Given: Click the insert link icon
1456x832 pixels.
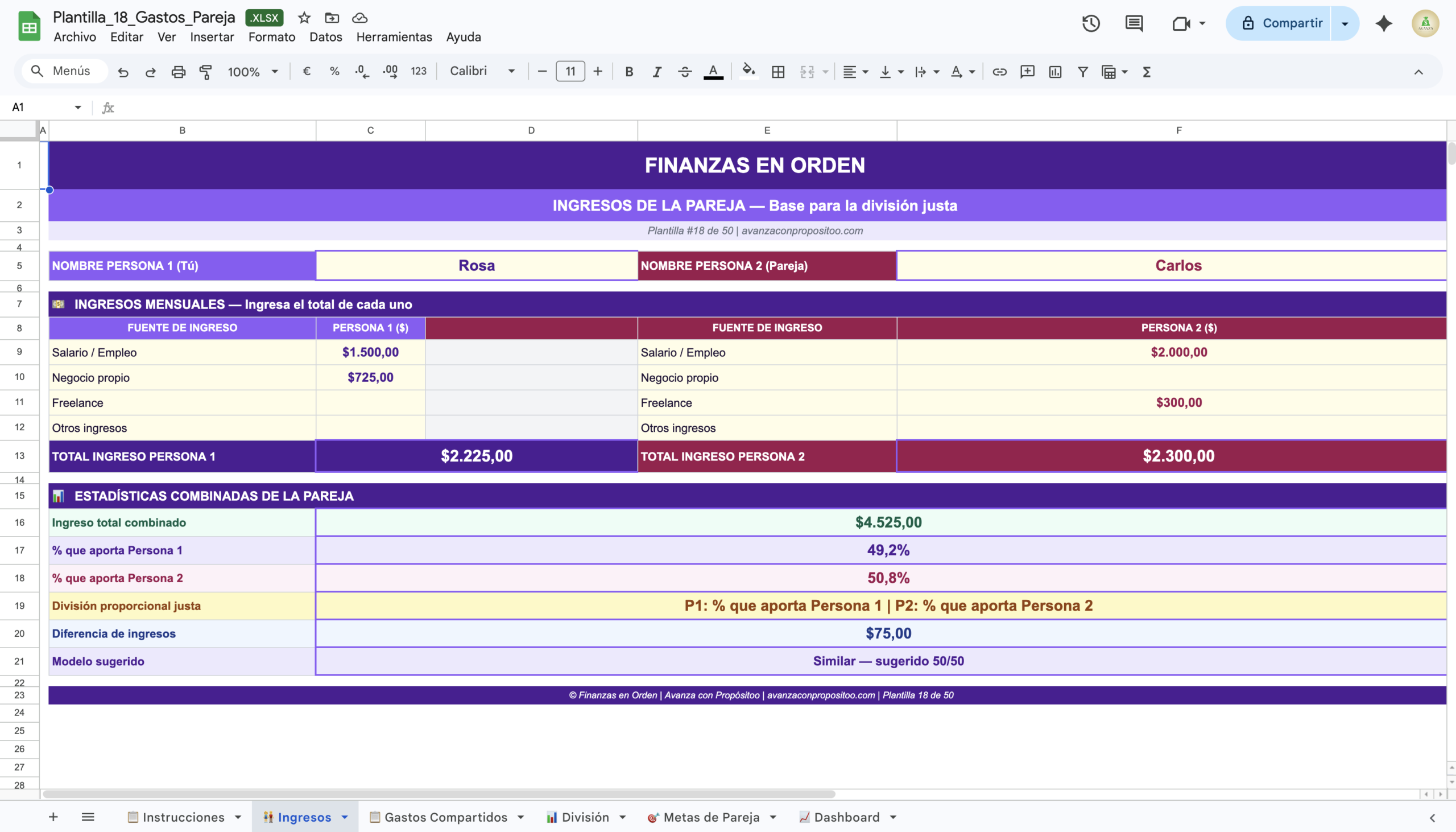Looking at the screenshot, I should (x=999, y=72).
